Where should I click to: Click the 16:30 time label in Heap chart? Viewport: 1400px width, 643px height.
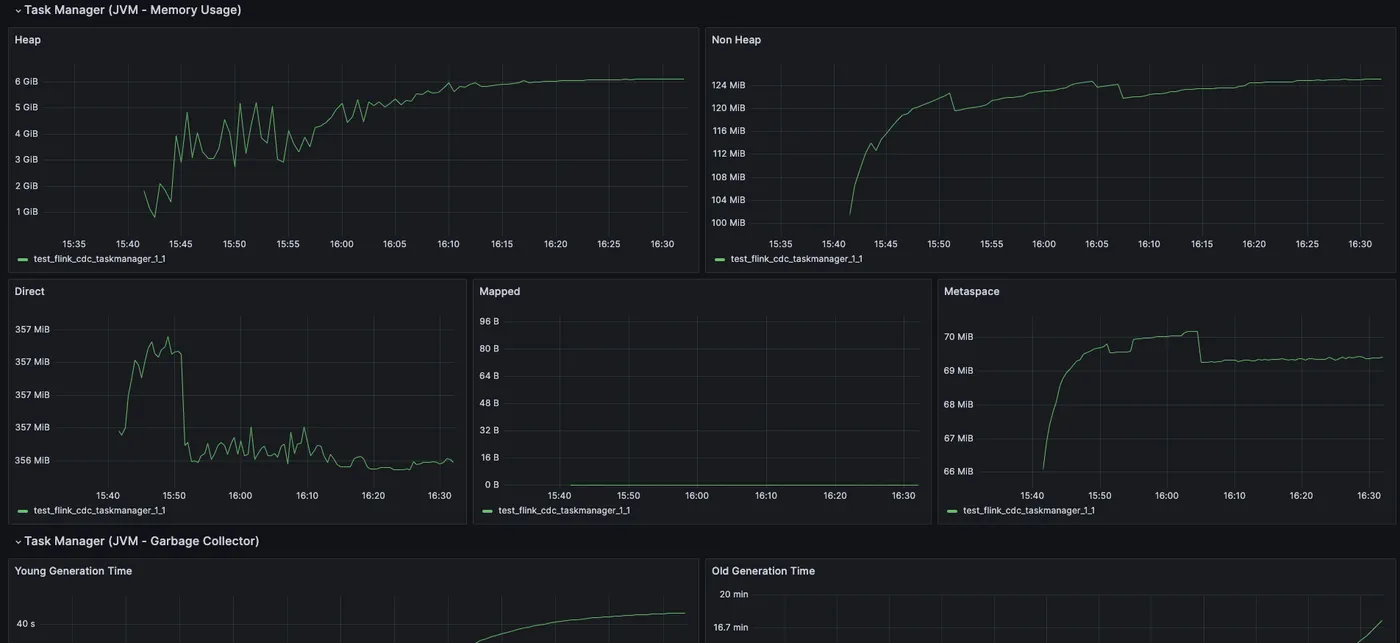662,244
